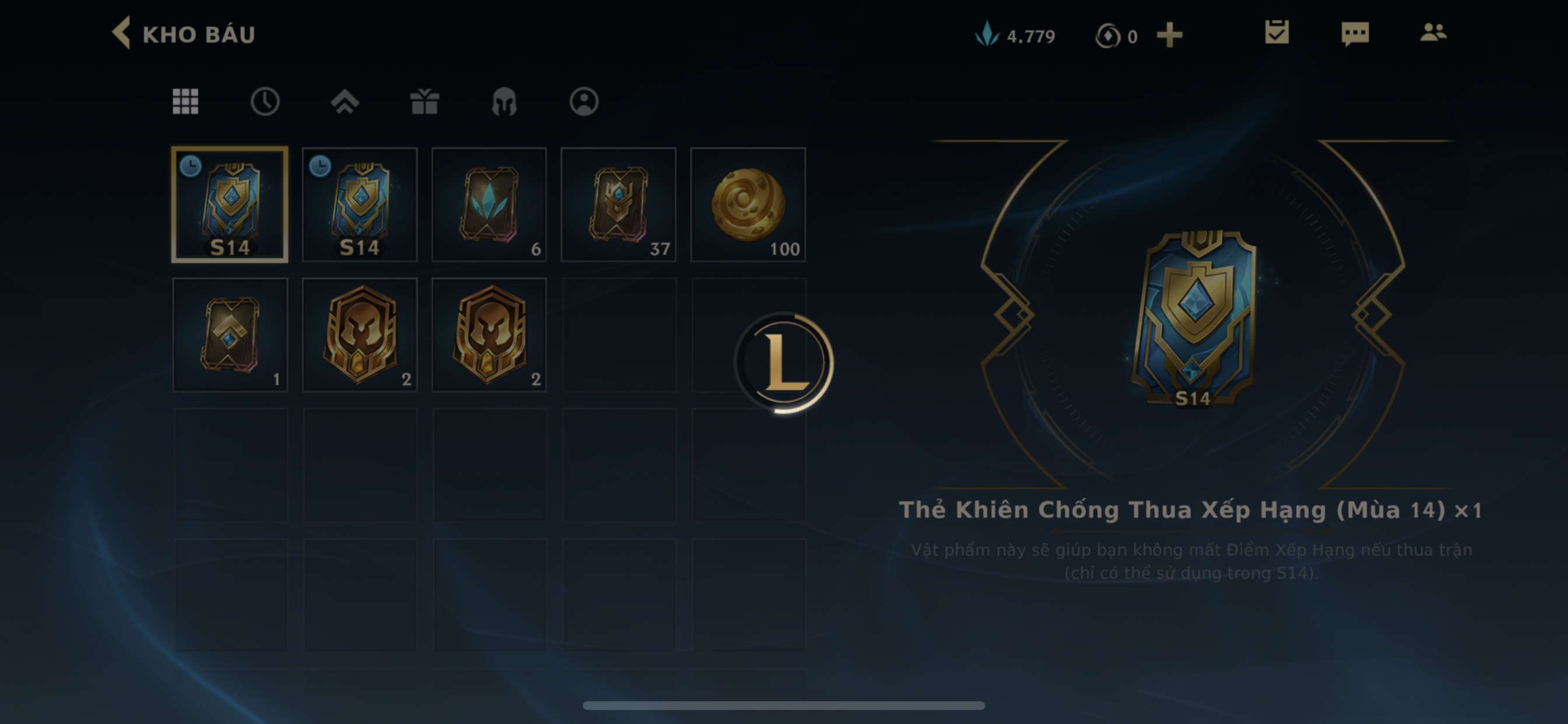The image size is (1568, 724).
Task: Switch to the clock time-limited filter tab
Action: coord(265,101)
